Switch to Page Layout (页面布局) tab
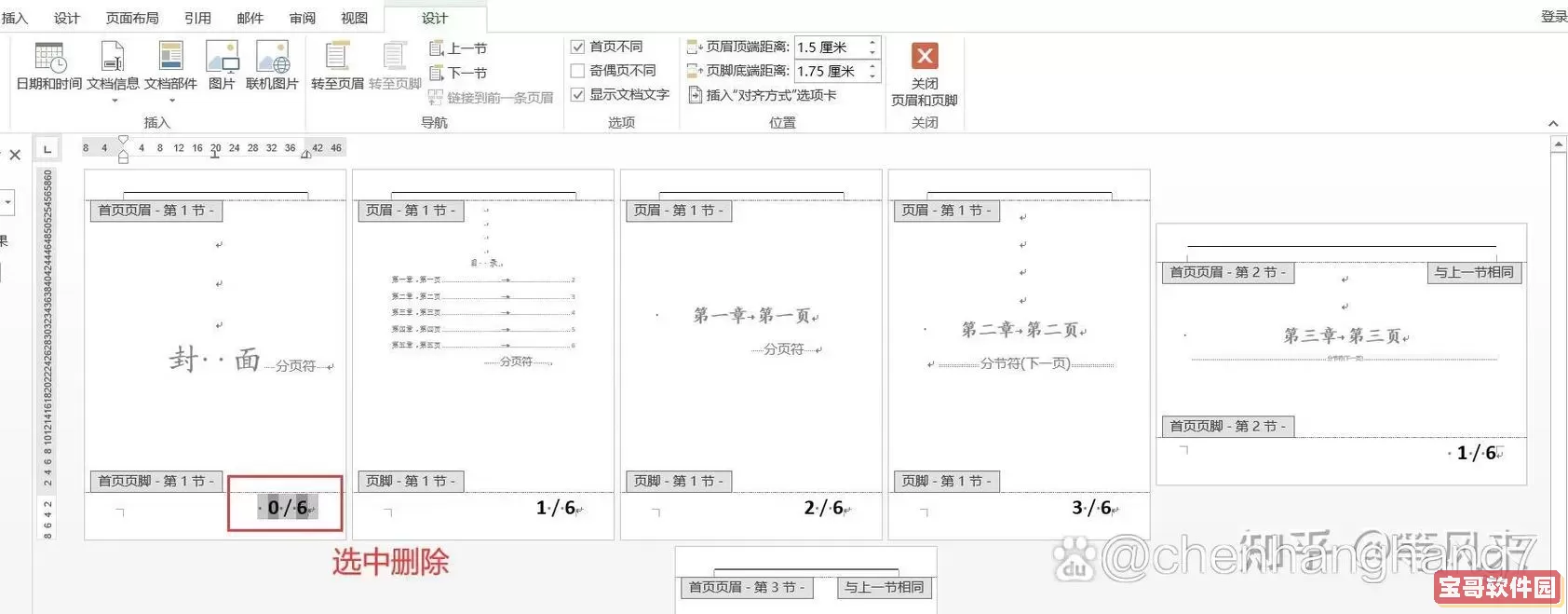Screen dimensions: 1568x614 tap(132, 18)
